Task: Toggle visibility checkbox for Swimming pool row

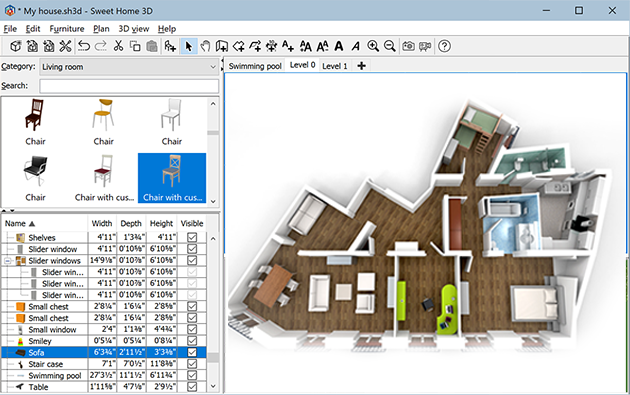Action: [192, 375]
